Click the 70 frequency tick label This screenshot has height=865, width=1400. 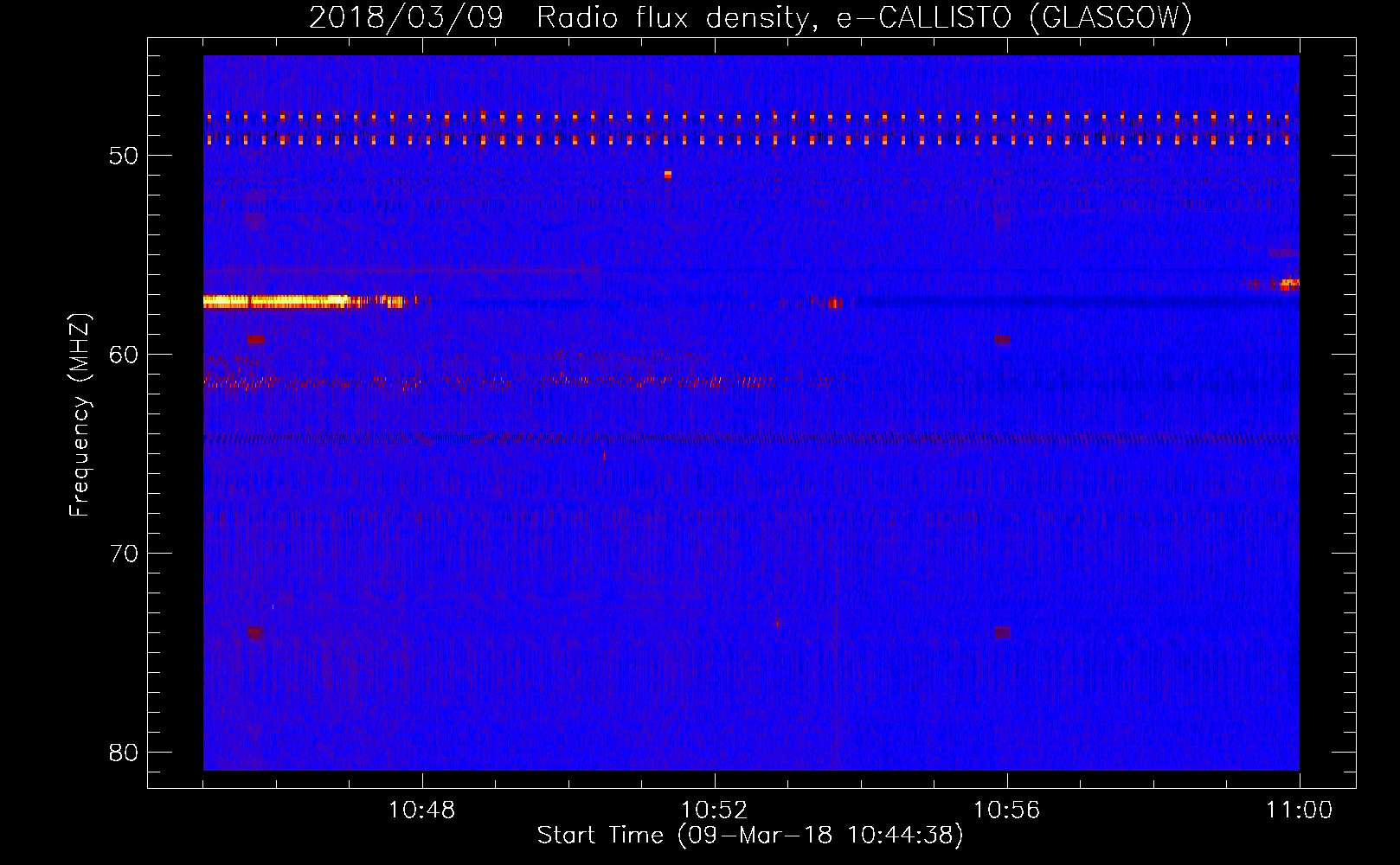click(x=124, y=554)
